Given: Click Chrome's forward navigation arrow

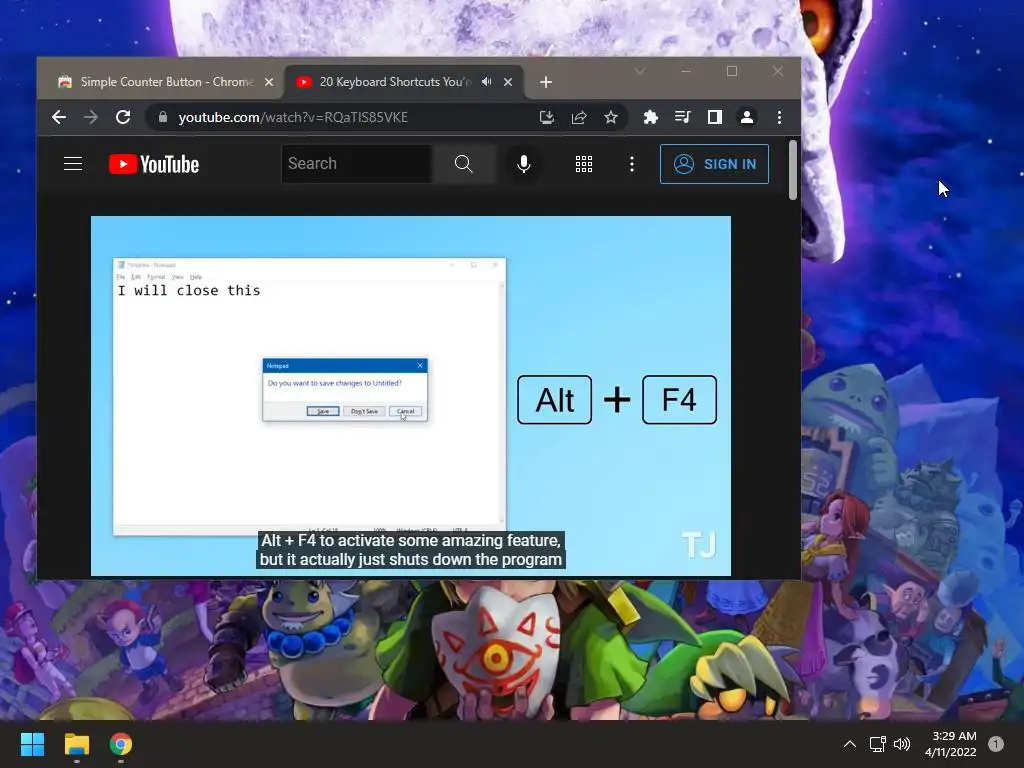Looking at the screenshot, I should point(91,117).
